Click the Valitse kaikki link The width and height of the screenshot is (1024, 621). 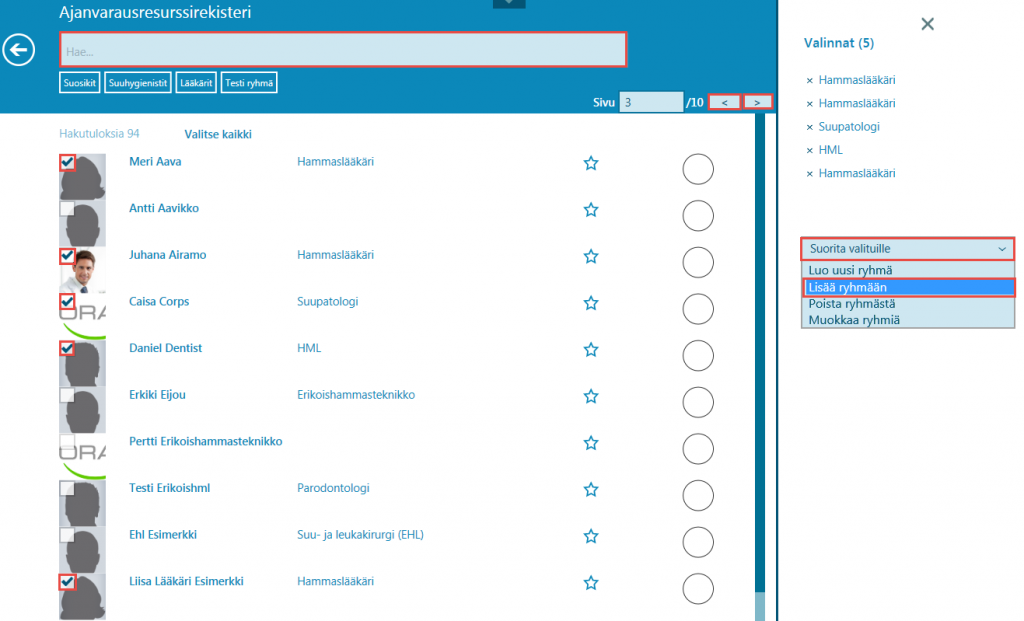(218, 134)
